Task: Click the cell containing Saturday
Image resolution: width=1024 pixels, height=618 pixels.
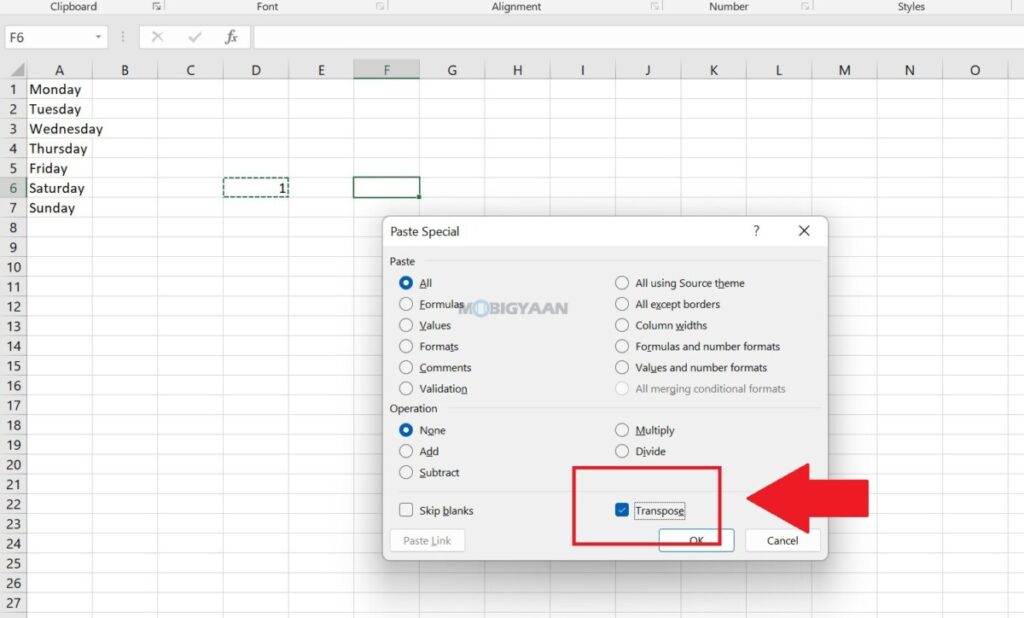Action: pos(59,188)
